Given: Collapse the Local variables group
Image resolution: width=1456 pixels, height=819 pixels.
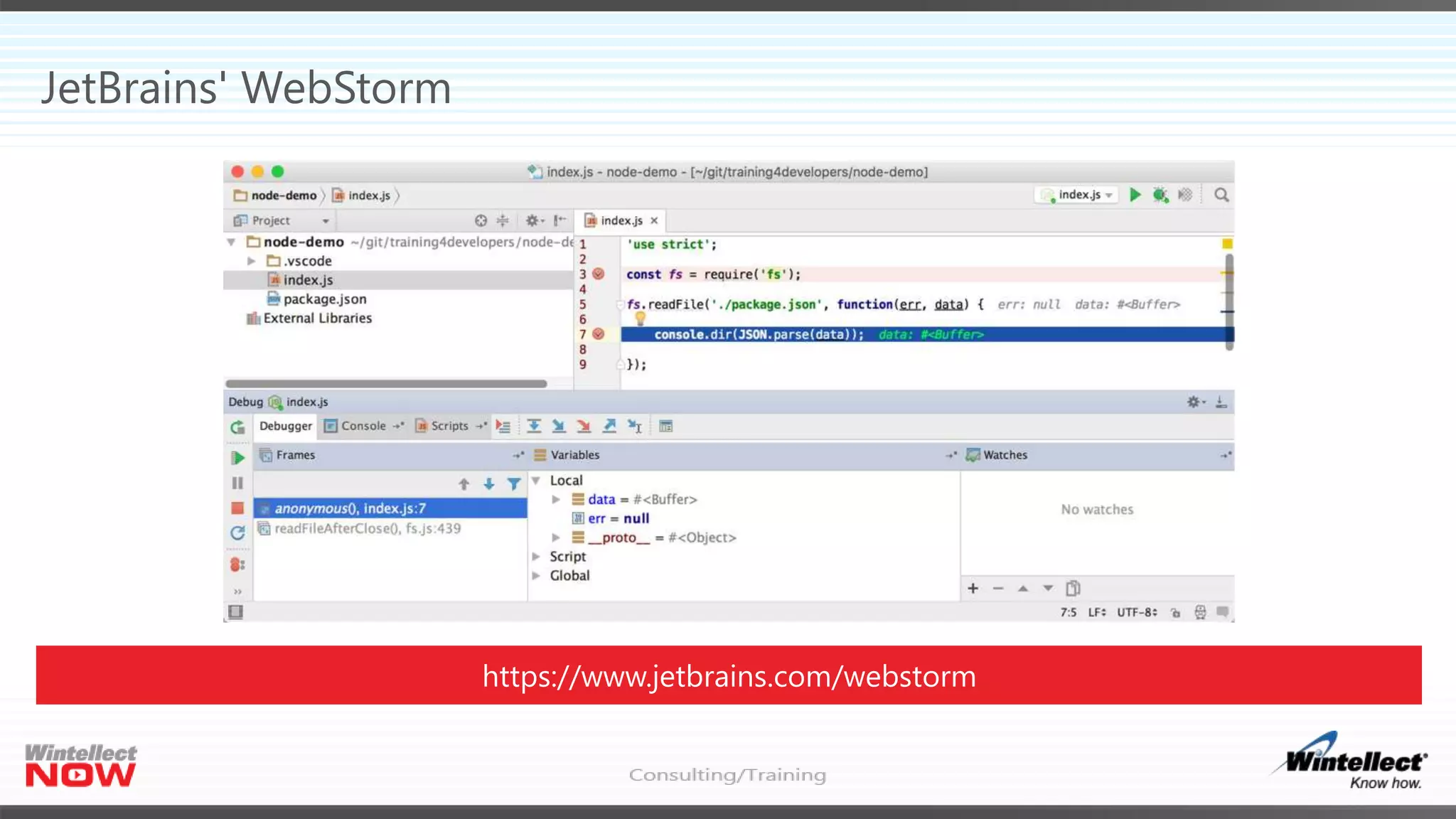Looking at the screenshot, I should click(x=536, y=481).
